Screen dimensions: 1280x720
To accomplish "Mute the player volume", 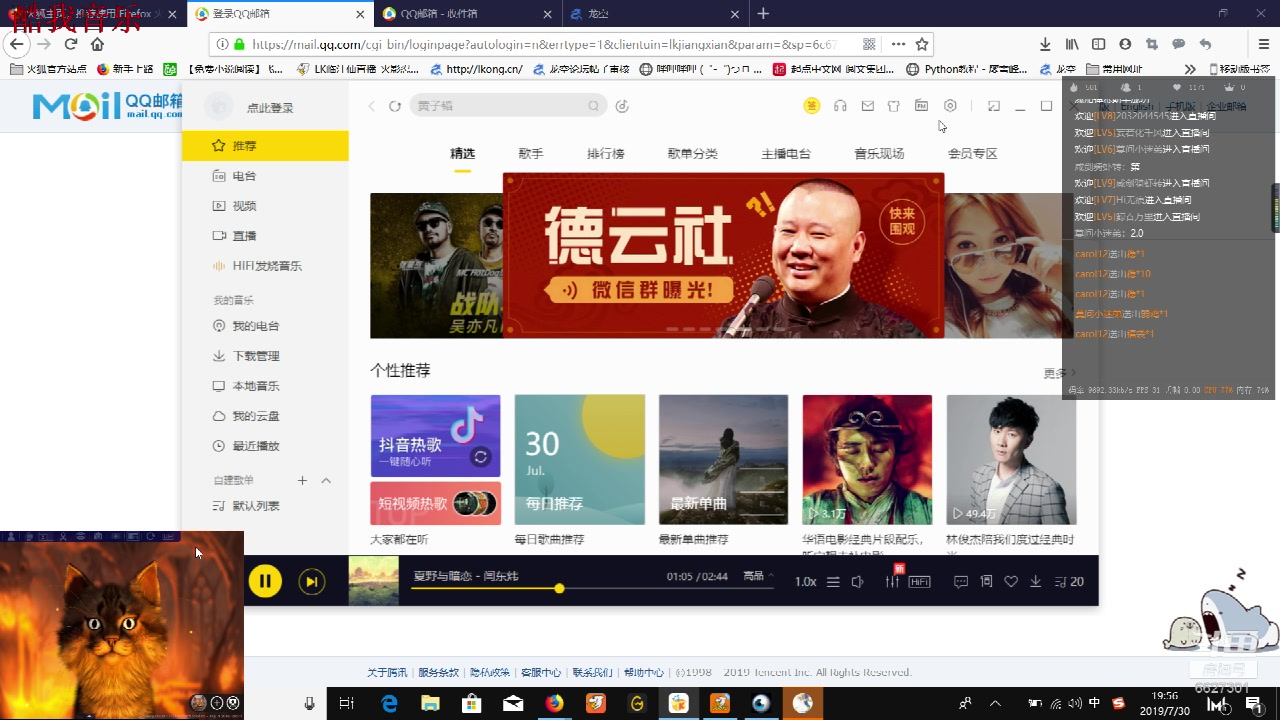I will point(858,581).
